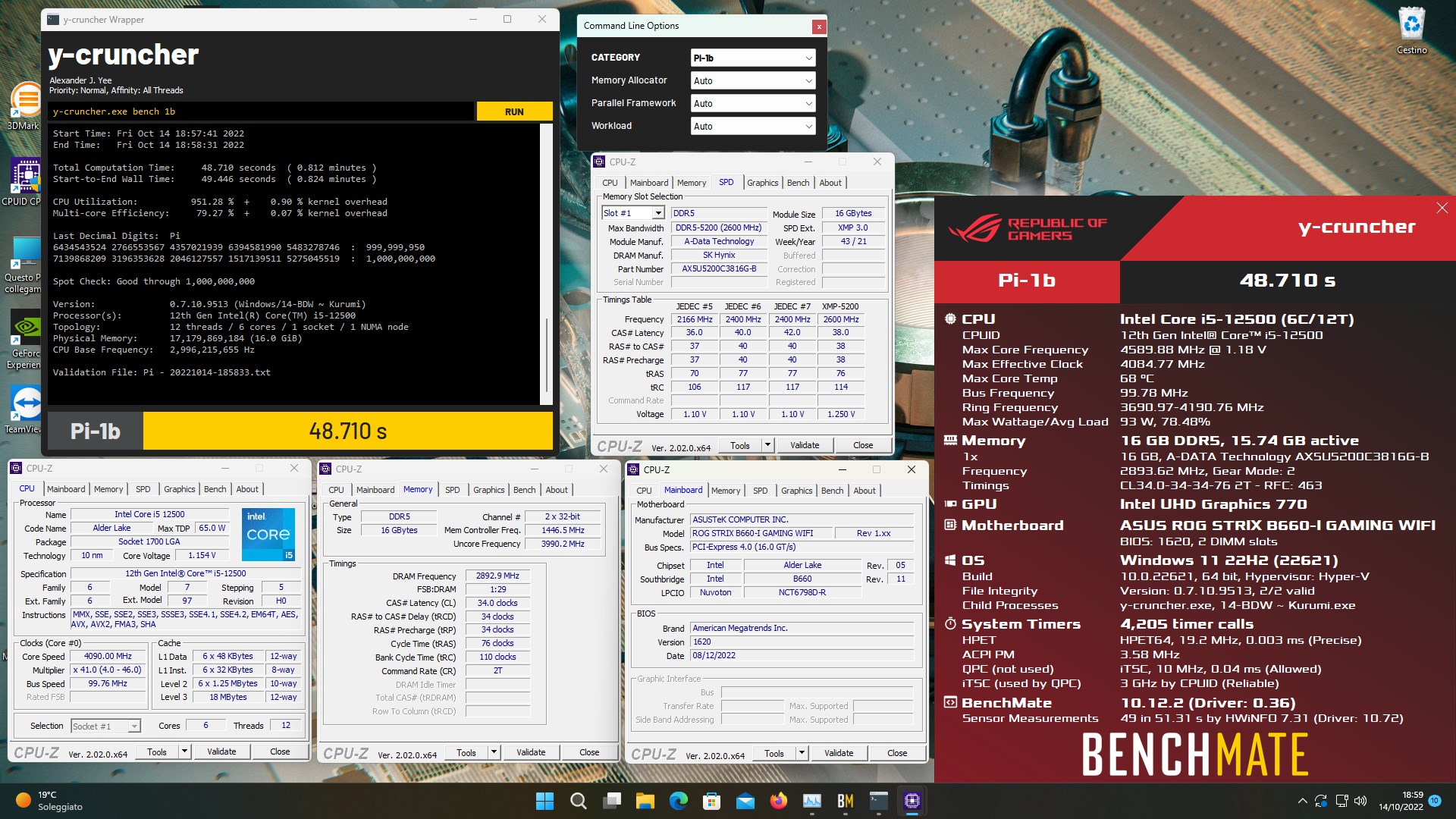The height and width of the screenshot is (819, 1456).
Task: Click the taskbar clock showing 18:59
Action: tap(1401, 801)
